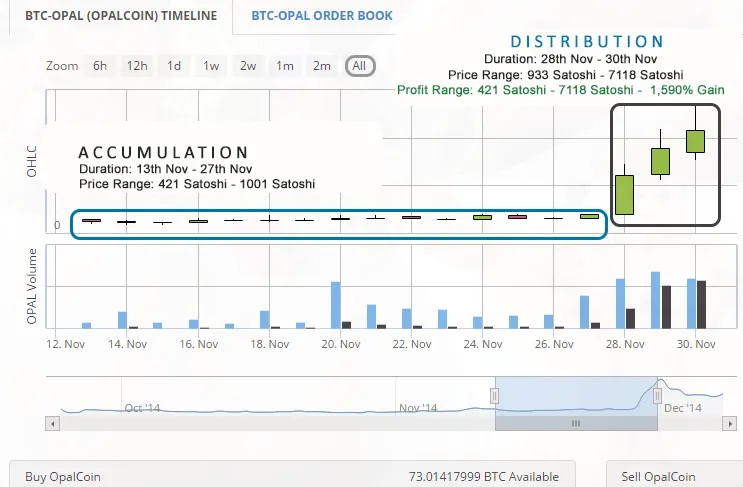Click the Dec '14 navigator label
Image resolution: width=743 pixels, height=487 pixels.
click(x=683, y=408)
